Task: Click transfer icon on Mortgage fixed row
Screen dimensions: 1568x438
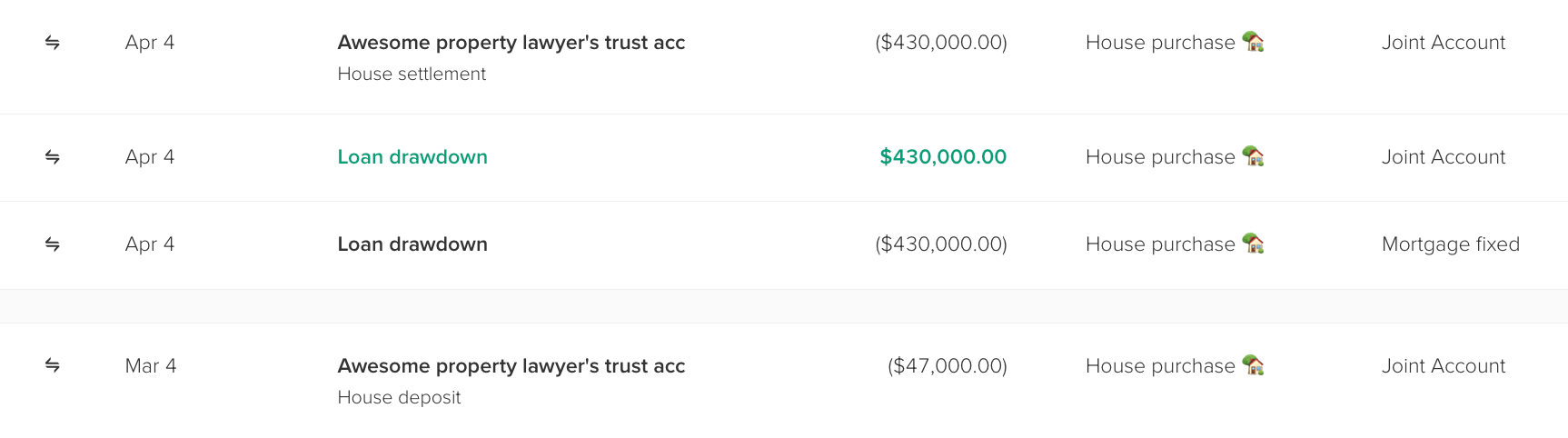Action: pyautogui.click(x=53, y=244)
